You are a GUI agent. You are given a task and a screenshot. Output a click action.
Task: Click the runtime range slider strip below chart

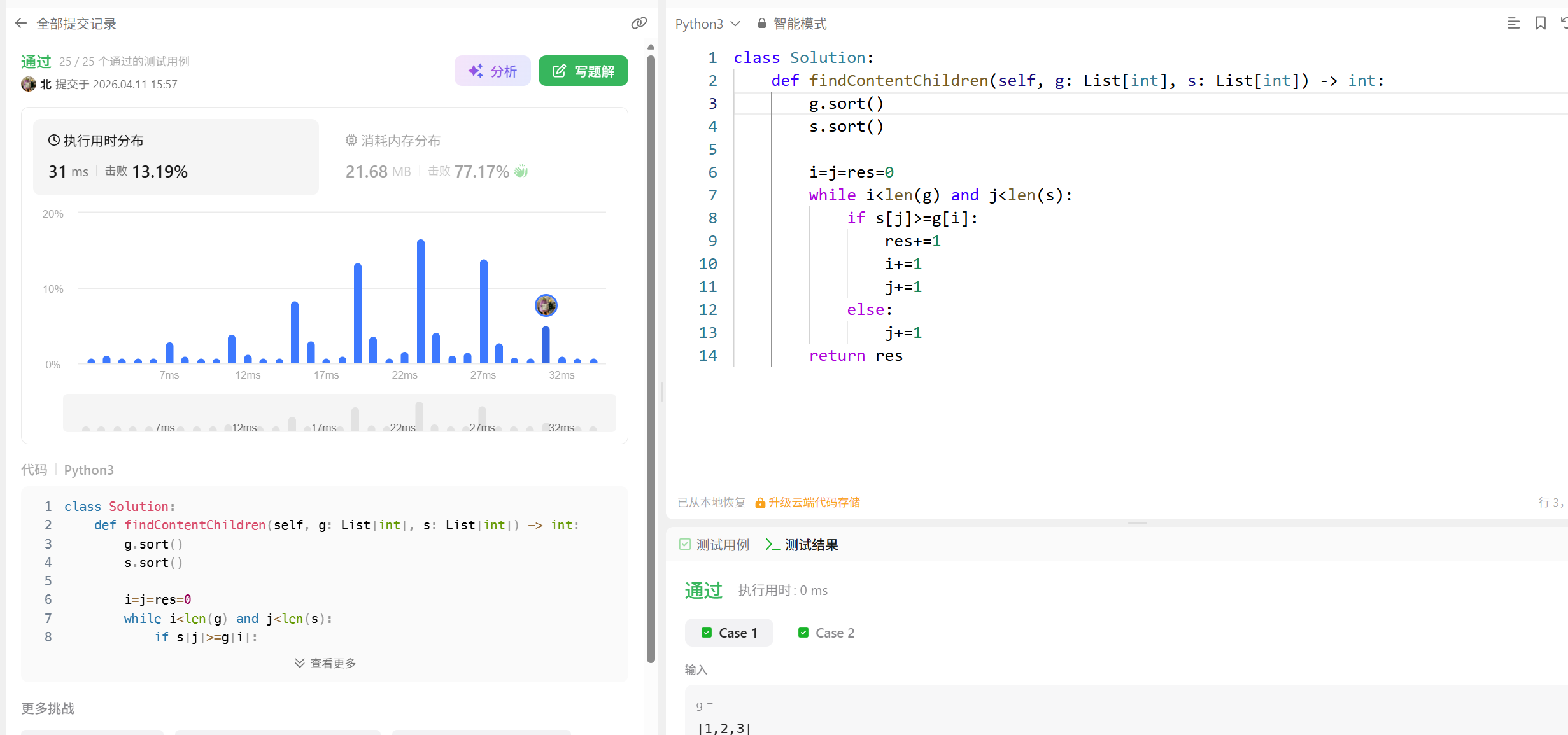[339, 414]
